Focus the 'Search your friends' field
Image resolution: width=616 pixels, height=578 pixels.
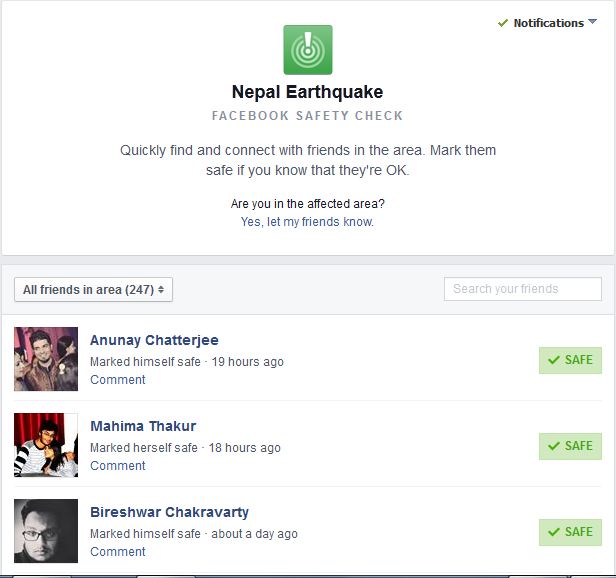click(523, 289)
